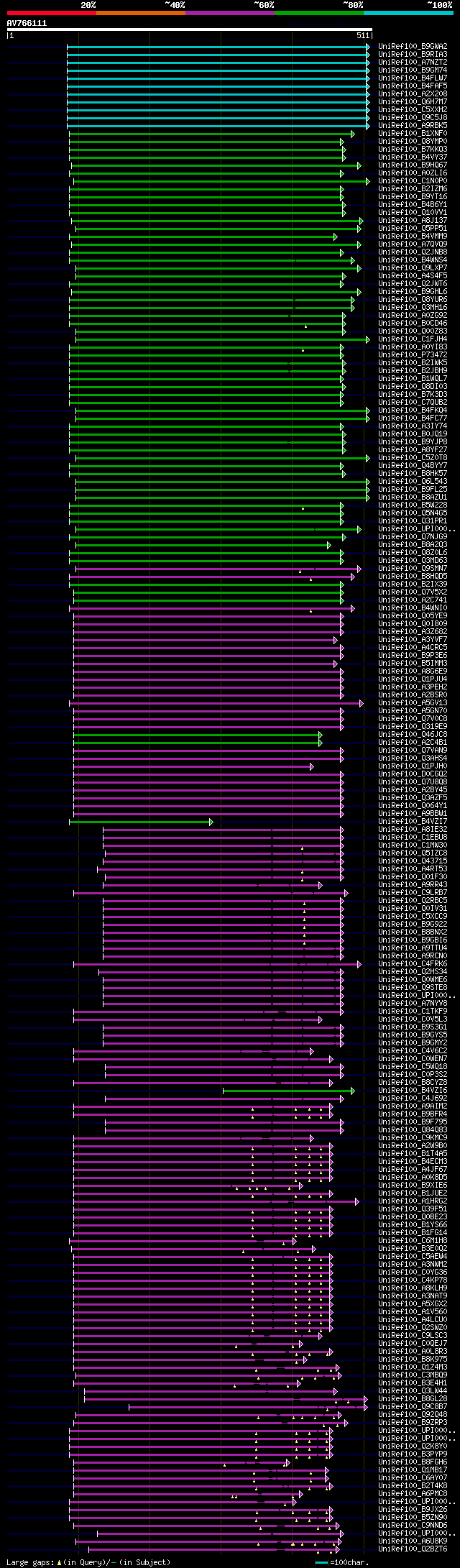The height and width of the screenshot is (1568, 460).
Task: Select label UniRef100_C5XXH2
Action: pos(413,109)
